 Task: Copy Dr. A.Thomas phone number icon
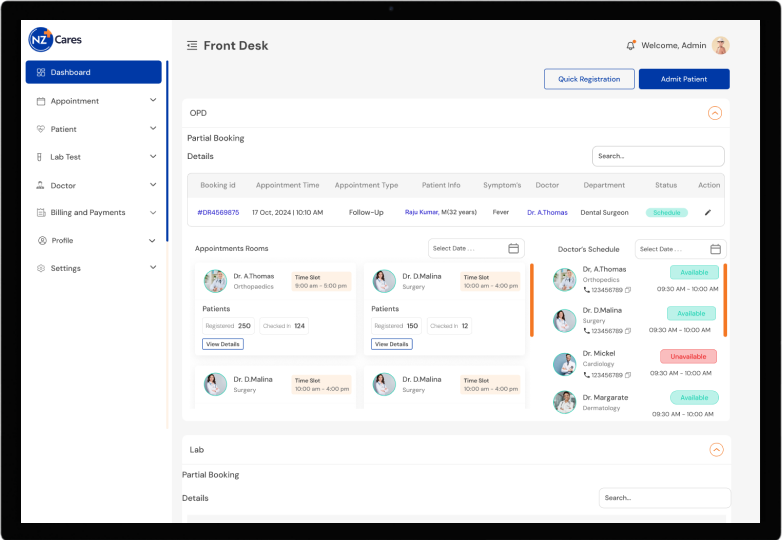coord(628,290)
